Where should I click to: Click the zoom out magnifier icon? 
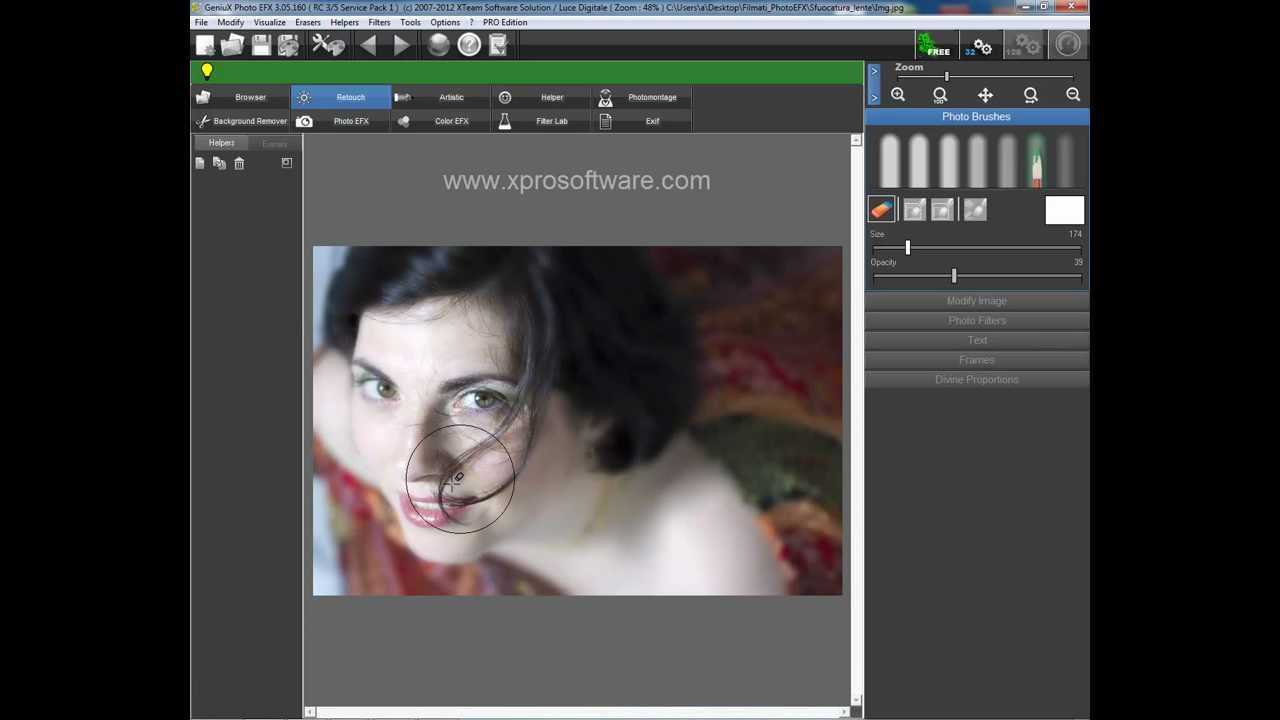(1073, 95)
